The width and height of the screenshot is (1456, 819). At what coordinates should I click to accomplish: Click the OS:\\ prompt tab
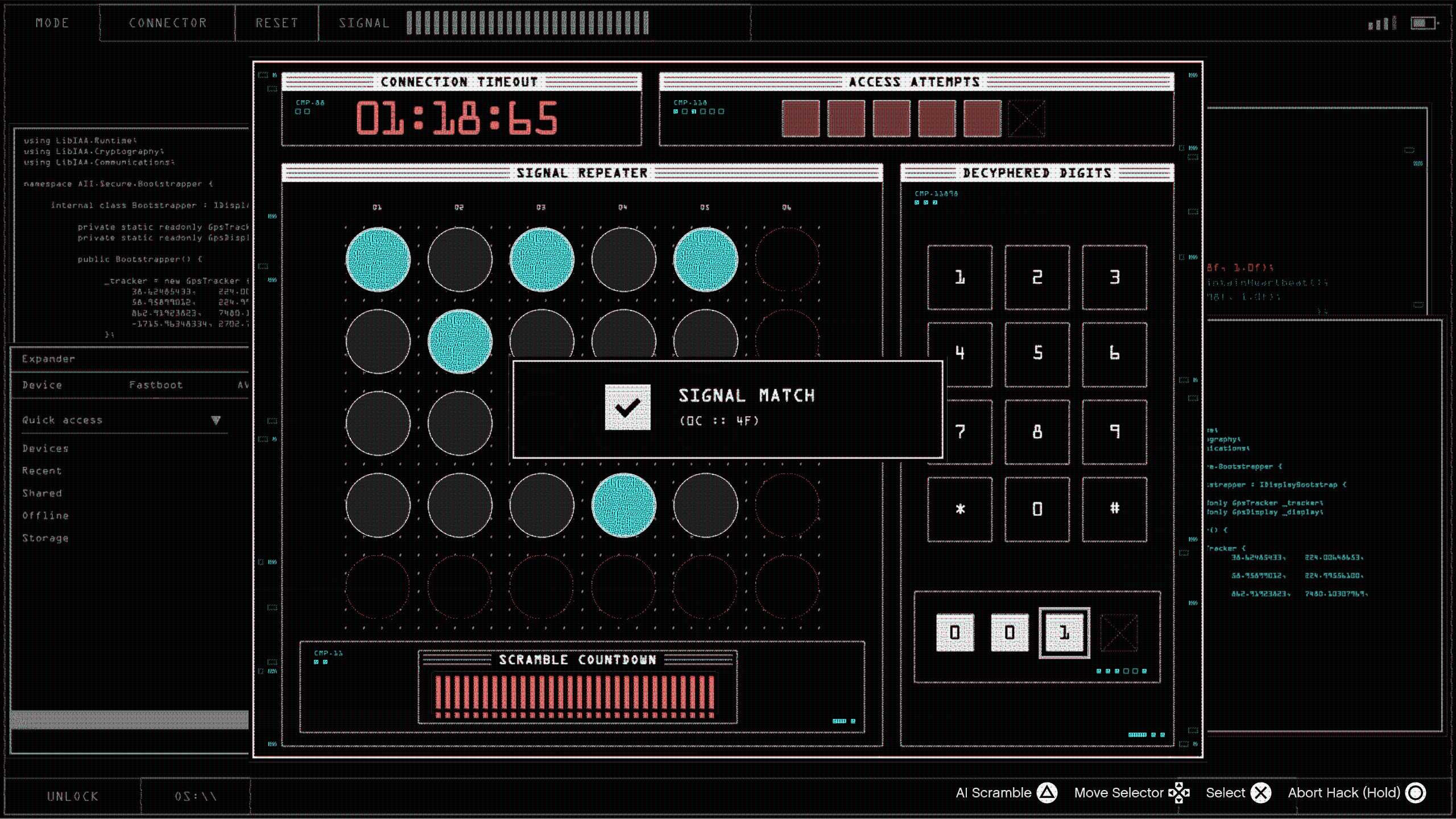pos(195,796)
